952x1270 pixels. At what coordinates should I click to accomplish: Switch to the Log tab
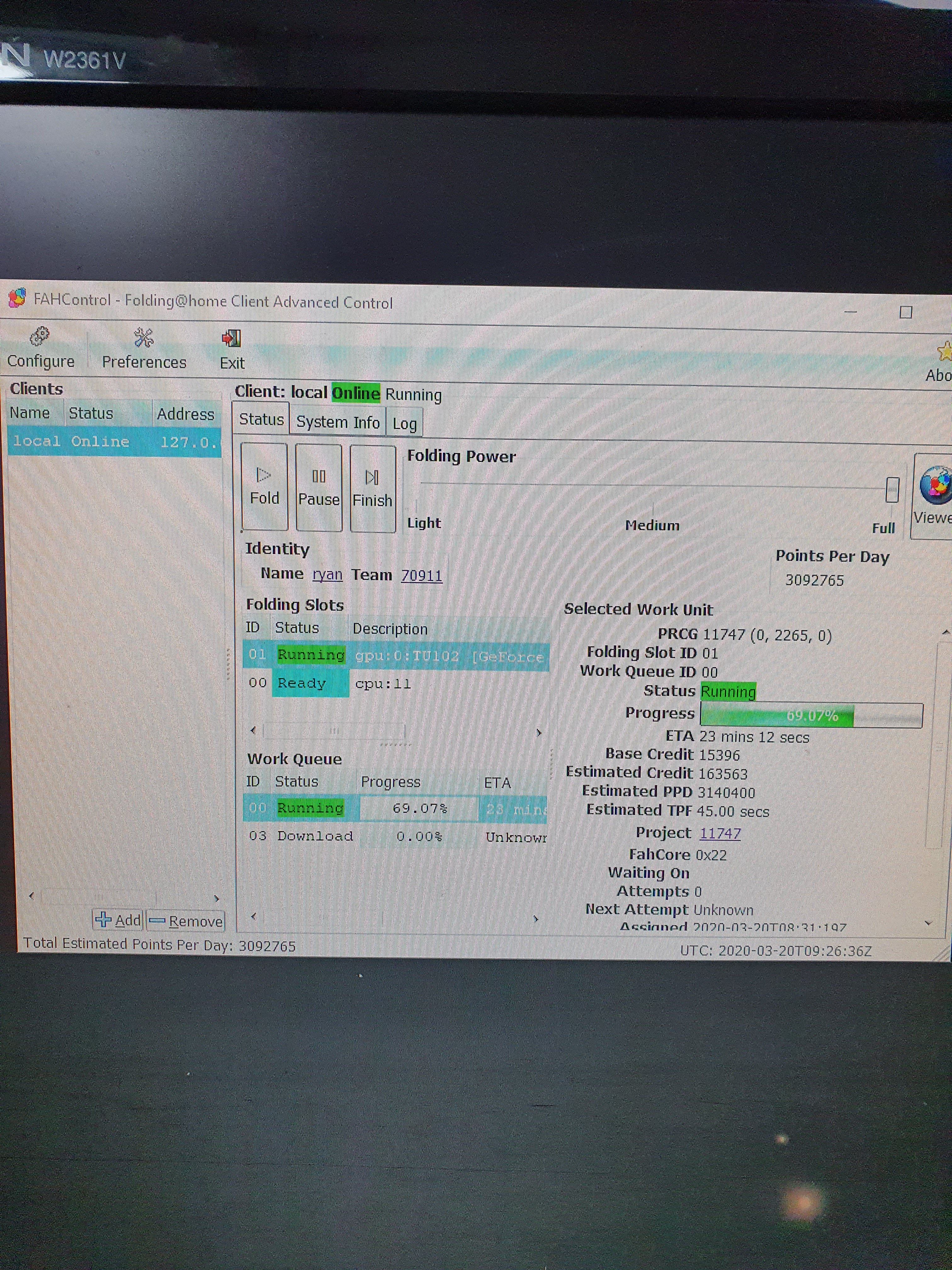405,424
